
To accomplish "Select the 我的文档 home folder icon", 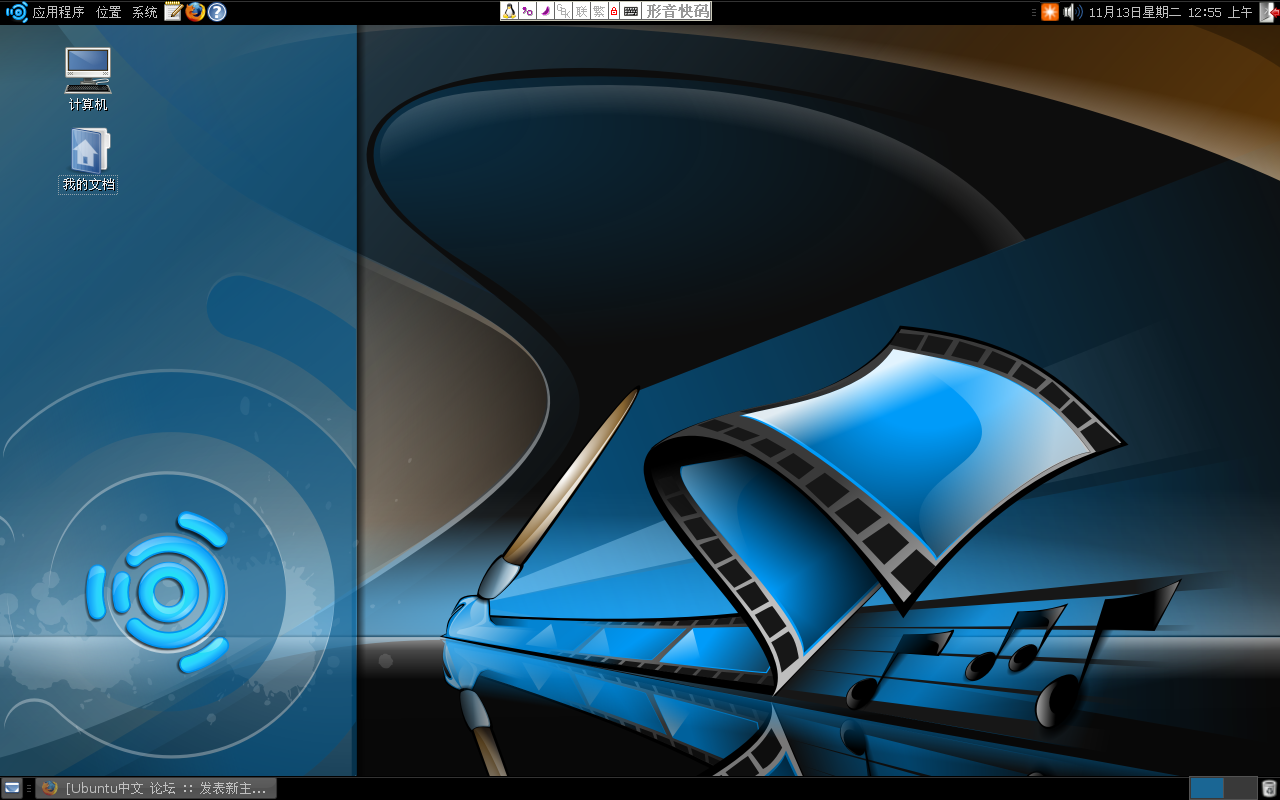I will point(88,160).
